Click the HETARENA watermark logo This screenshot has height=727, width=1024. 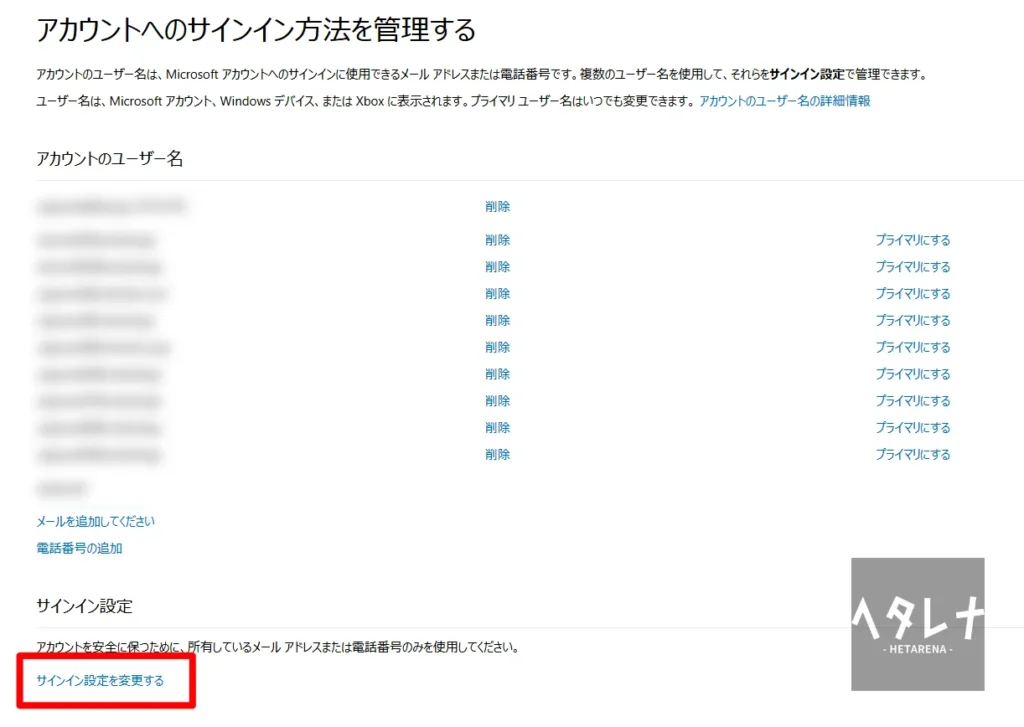coord(917,624)
